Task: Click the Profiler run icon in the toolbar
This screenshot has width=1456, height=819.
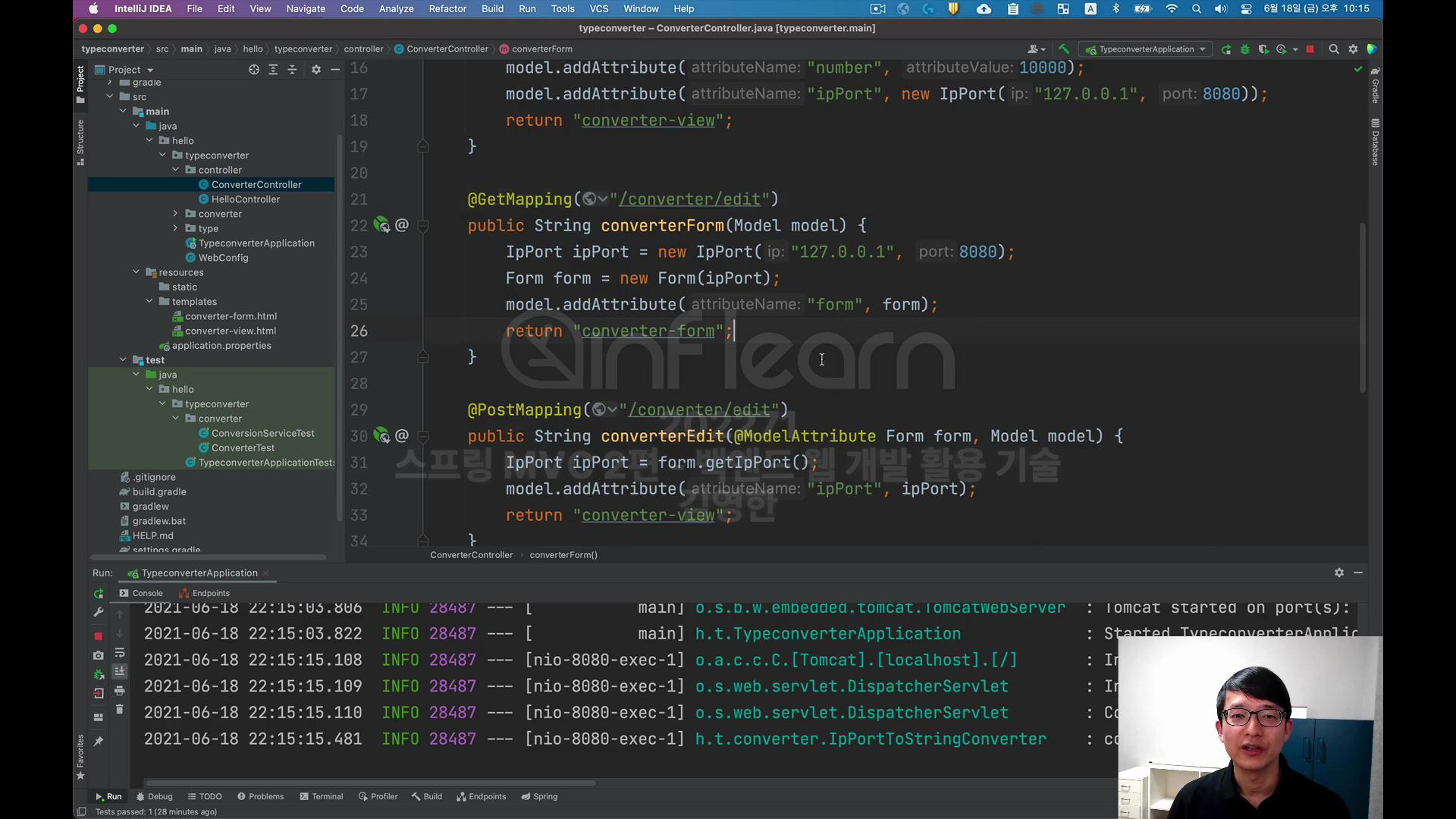Action: pyautogui.click(x=1282, y=49)
